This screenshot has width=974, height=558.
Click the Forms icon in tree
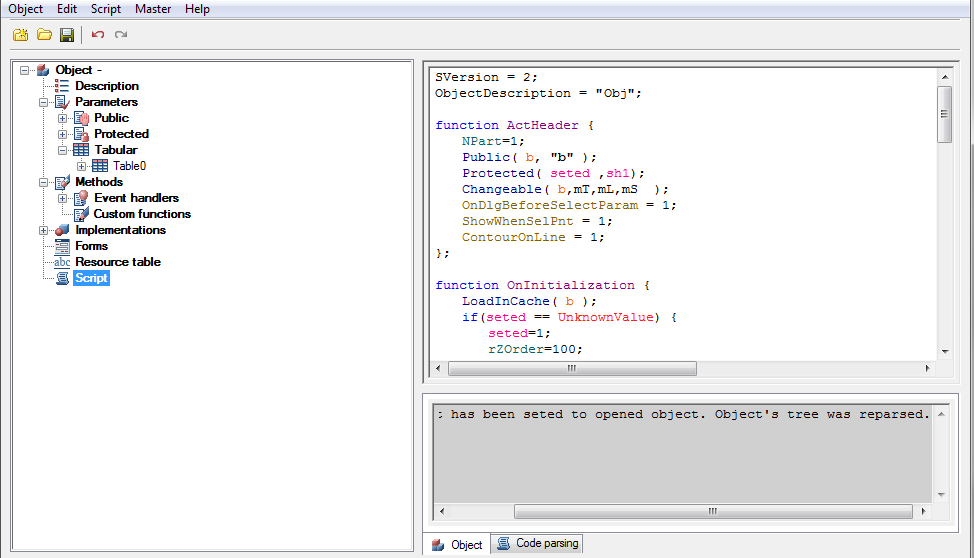pos(62,246)
